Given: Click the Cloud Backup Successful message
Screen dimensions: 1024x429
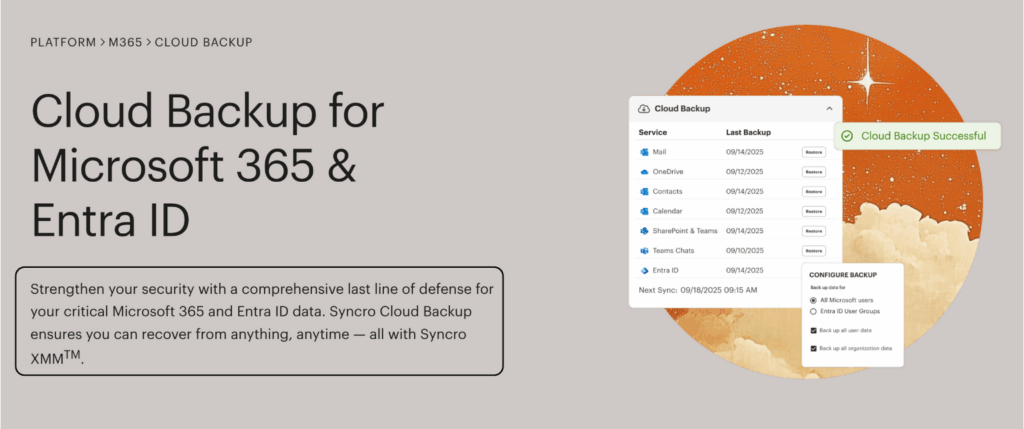Looking at the screenshot, I should (x=923, y=136).
